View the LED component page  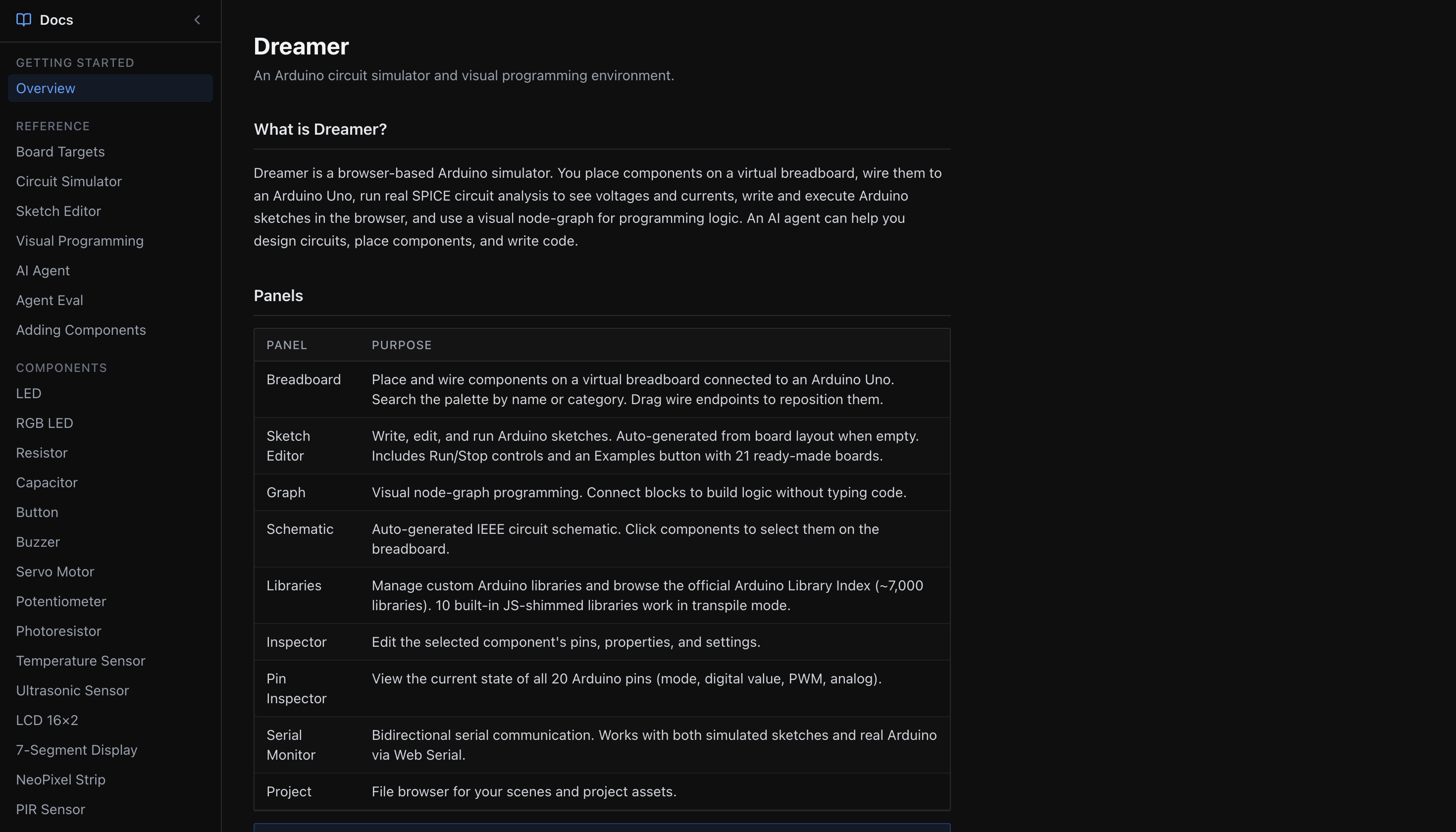(29, 394)
